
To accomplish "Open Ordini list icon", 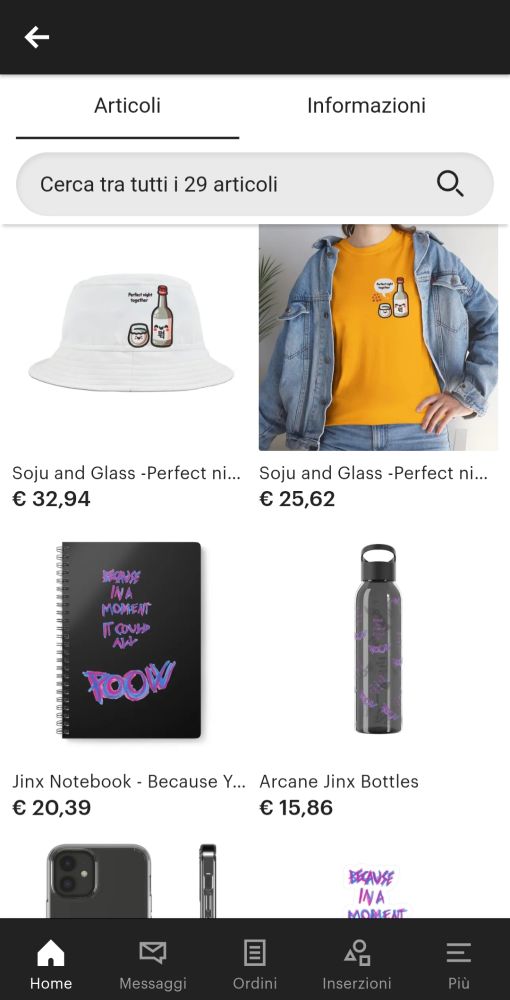I will pos(255,954).
